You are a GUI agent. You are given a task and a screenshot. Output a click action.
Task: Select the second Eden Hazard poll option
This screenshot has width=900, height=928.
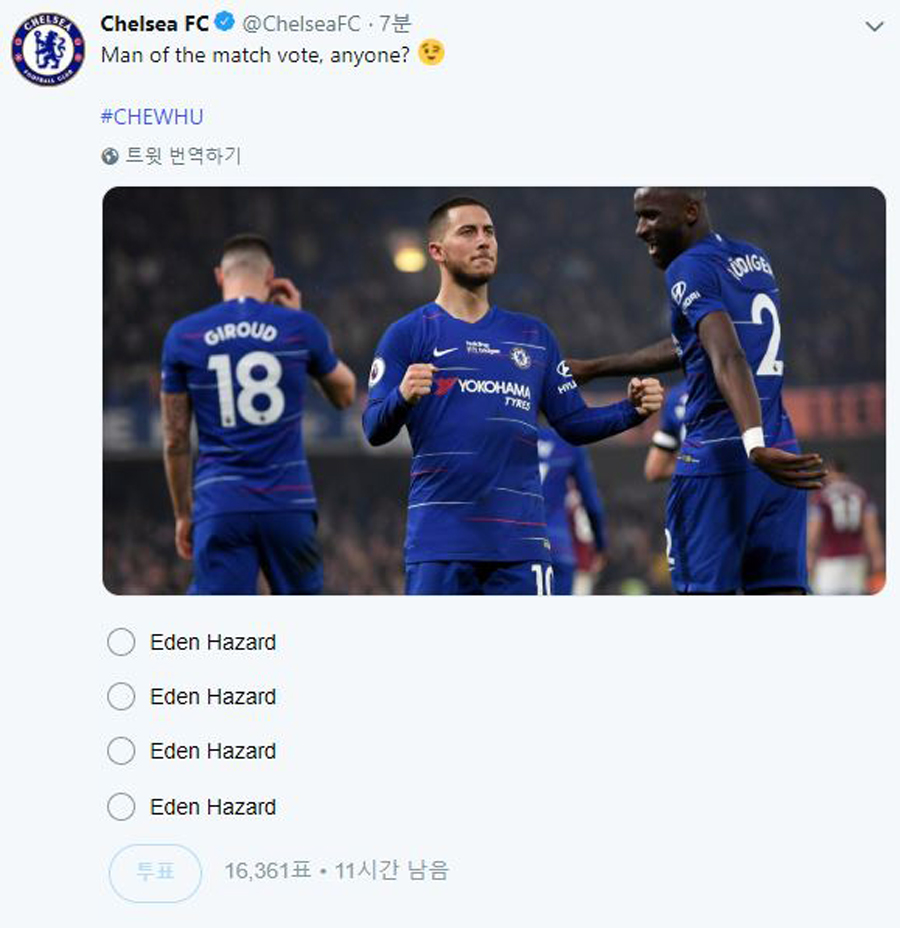tap(121, 696)
